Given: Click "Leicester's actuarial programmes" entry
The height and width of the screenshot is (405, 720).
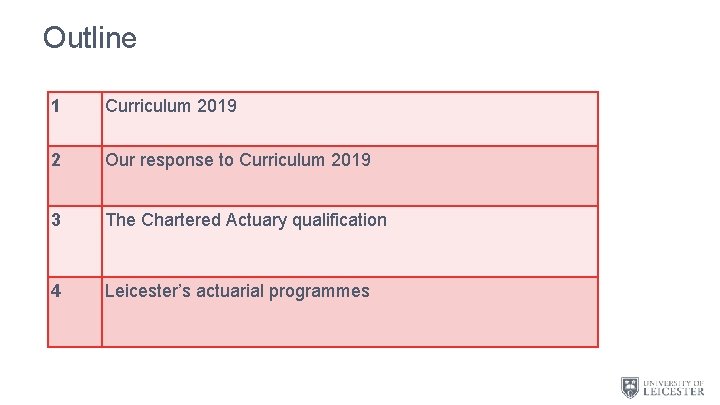Looking at the screenshot, I should (237, 291).
